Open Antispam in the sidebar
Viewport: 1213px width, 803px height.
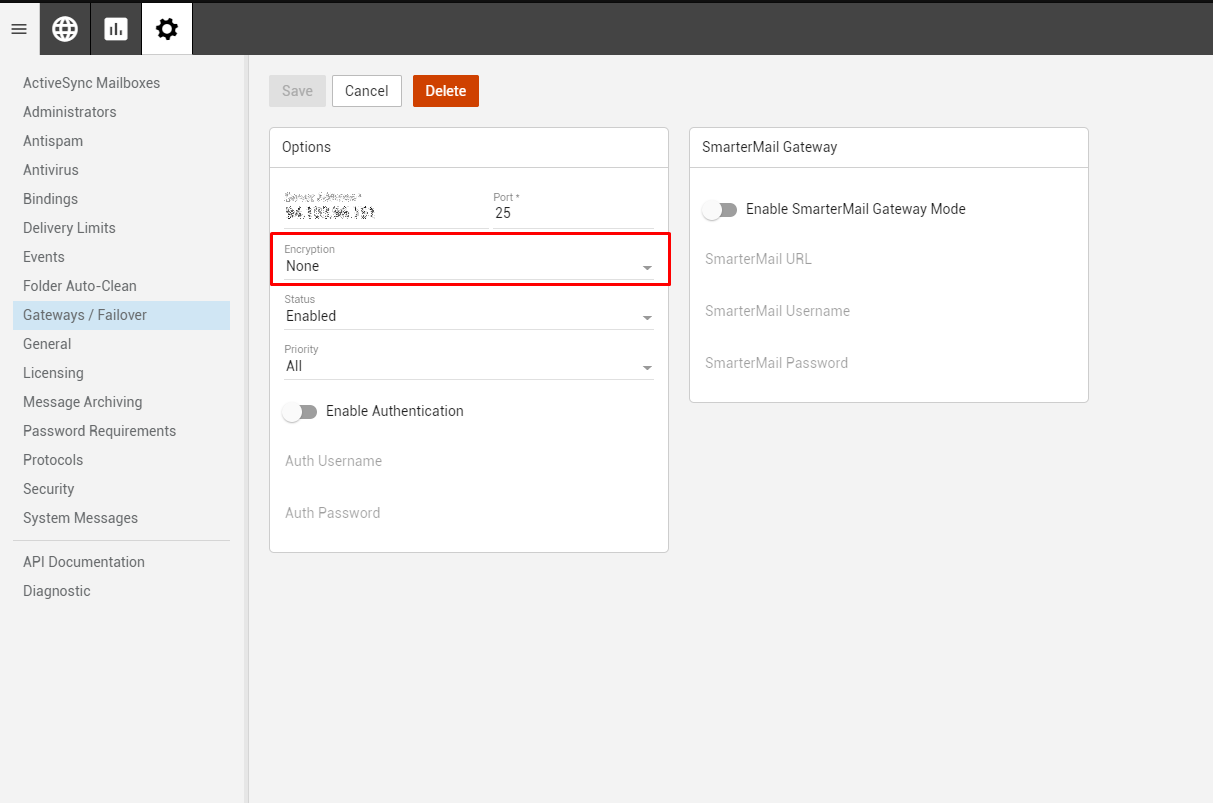53,141
